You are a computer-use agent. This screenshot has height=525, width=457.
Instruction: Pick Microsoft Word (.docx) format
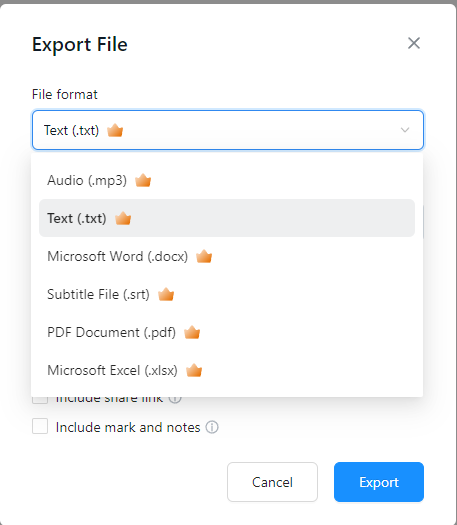[x=227, y=256]
